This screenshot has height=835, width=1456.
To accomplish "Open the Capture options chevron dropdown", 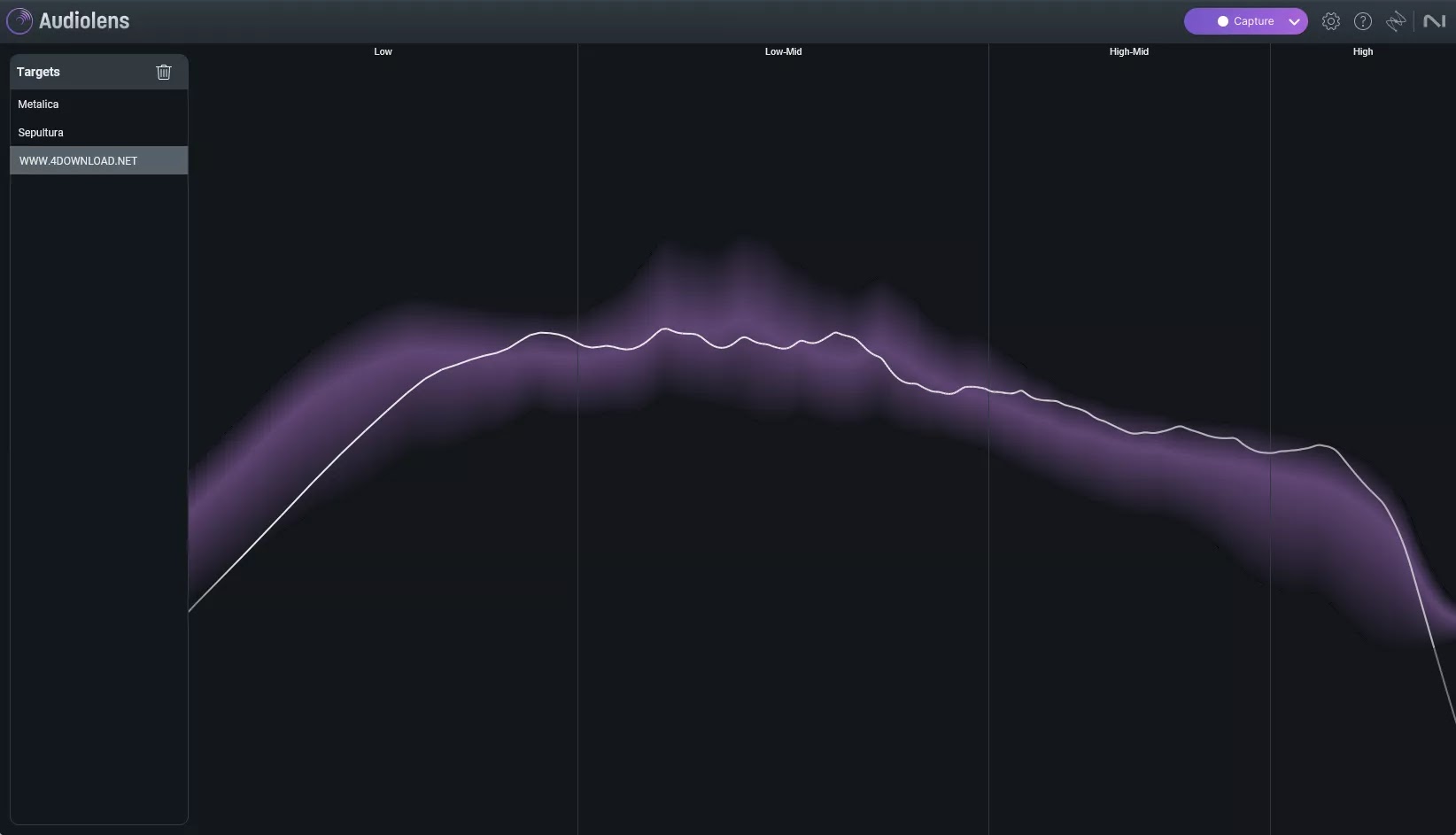I will coord(1293,20).
